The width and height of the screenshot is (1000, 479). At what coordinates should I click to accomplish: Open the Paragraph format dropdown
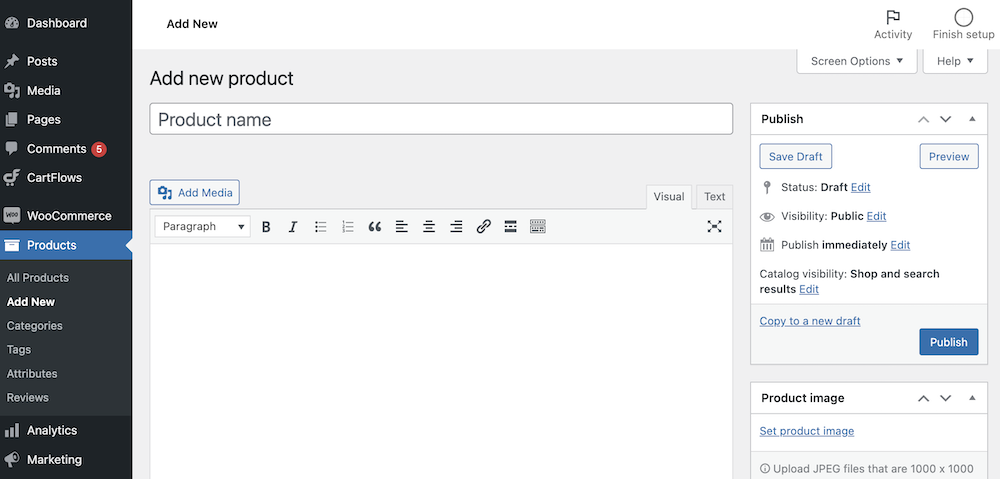point(203,227)
